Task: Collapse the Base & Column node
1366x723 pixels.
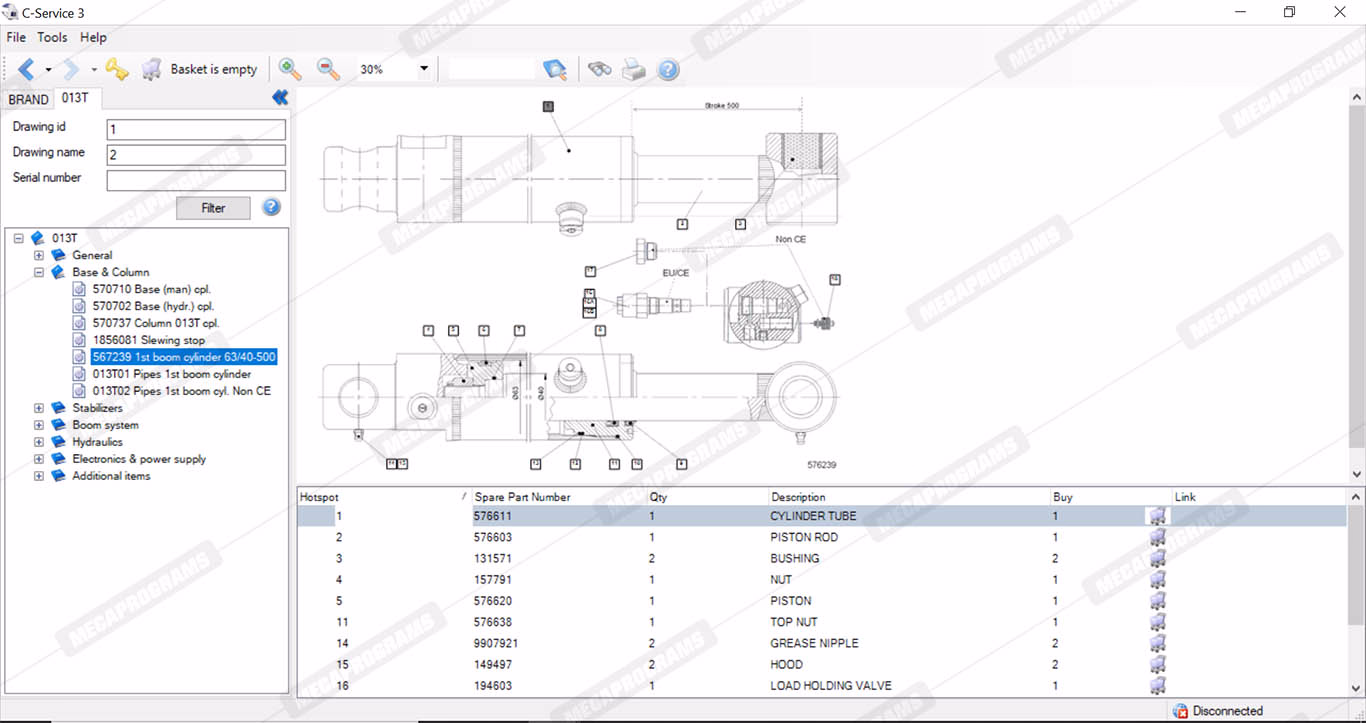Action: 39,272
